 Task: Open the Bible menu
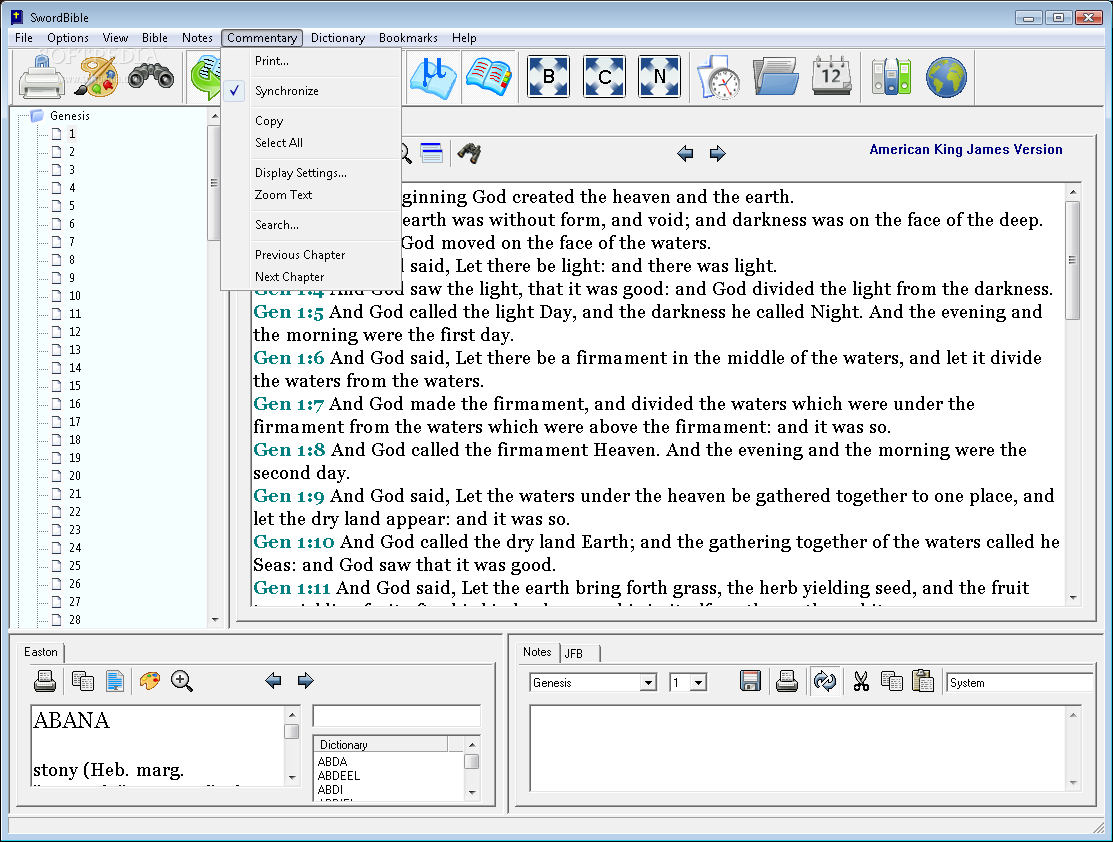pyautogui.click(x=155, y=38)
